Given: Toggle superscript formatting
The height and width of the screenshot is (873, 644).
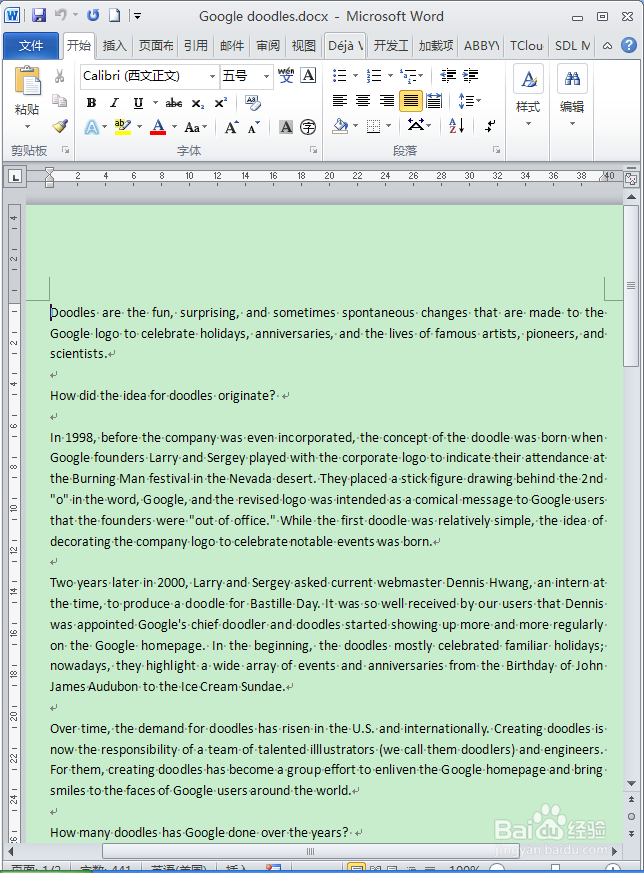Looking at the screenshot, I should (x=220, y=102).
